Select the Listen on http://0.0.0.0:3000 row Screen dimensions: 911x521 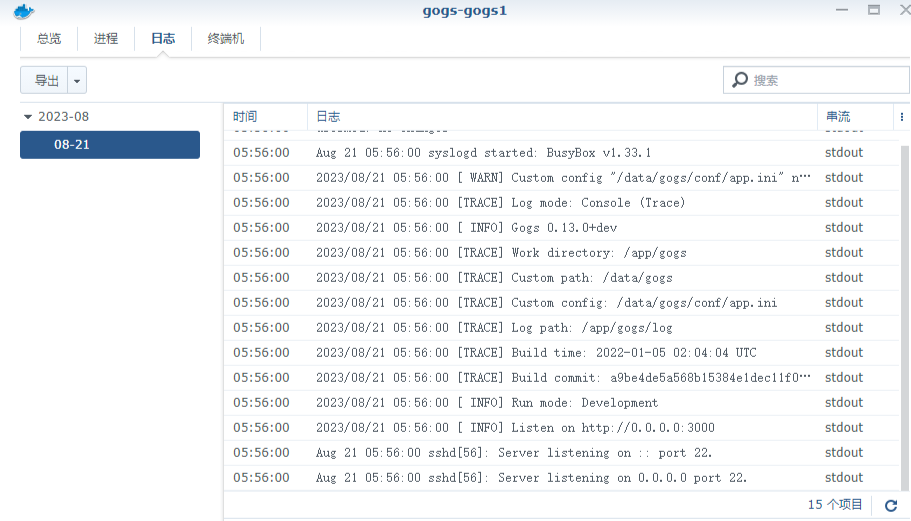click(x=562, y=427)
